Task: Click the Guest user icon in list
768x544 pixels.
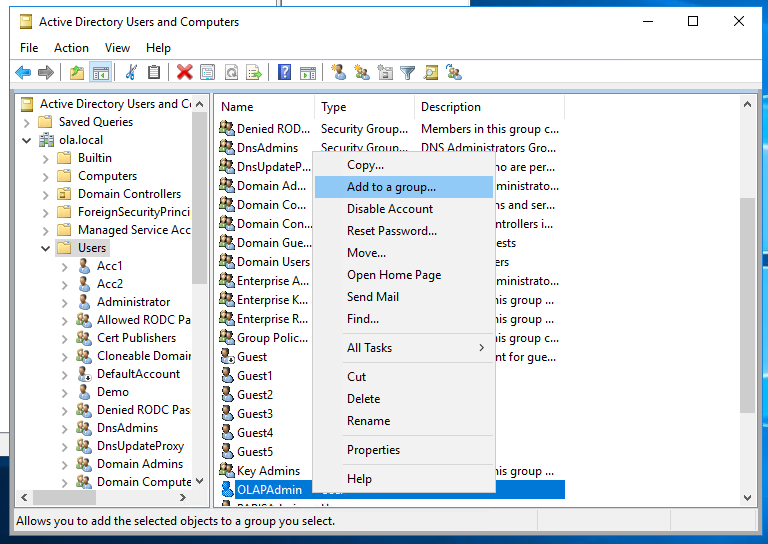Action: pyautogui.click(x=227, y=356)
